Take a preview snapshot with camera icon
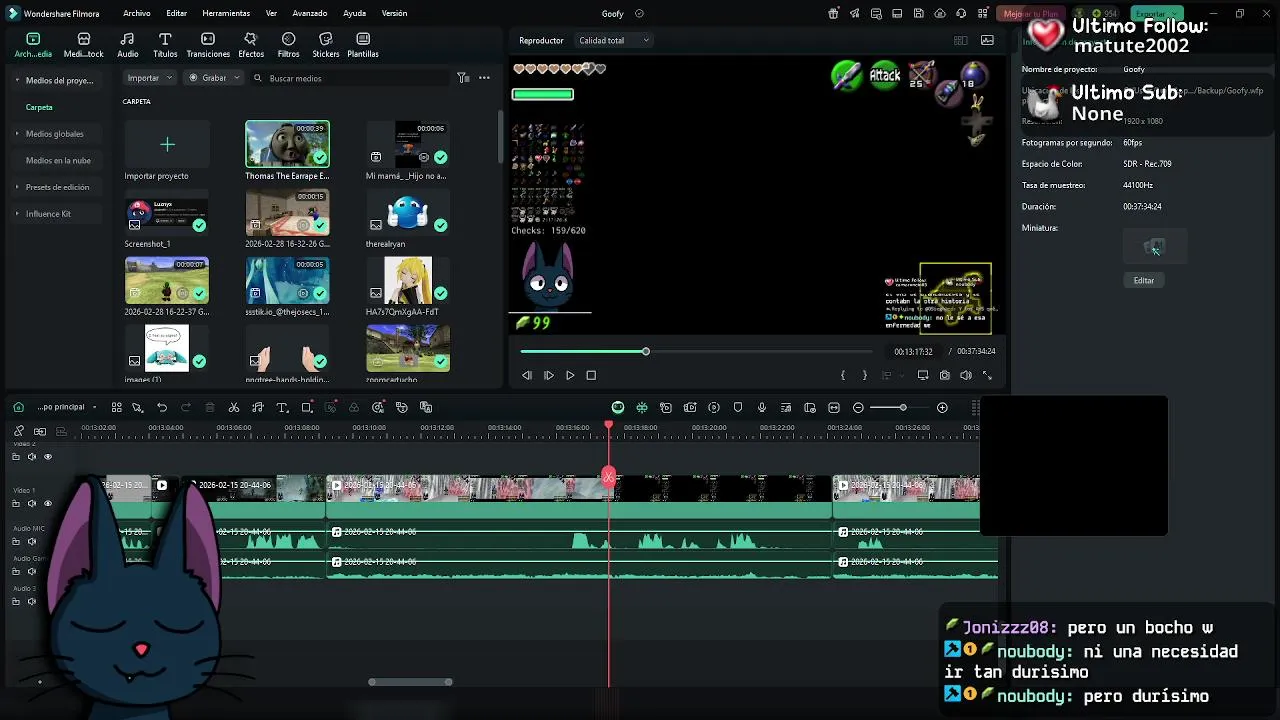Image resolution: width=1280 pixels, height=720 pixels. coord(944,375)
